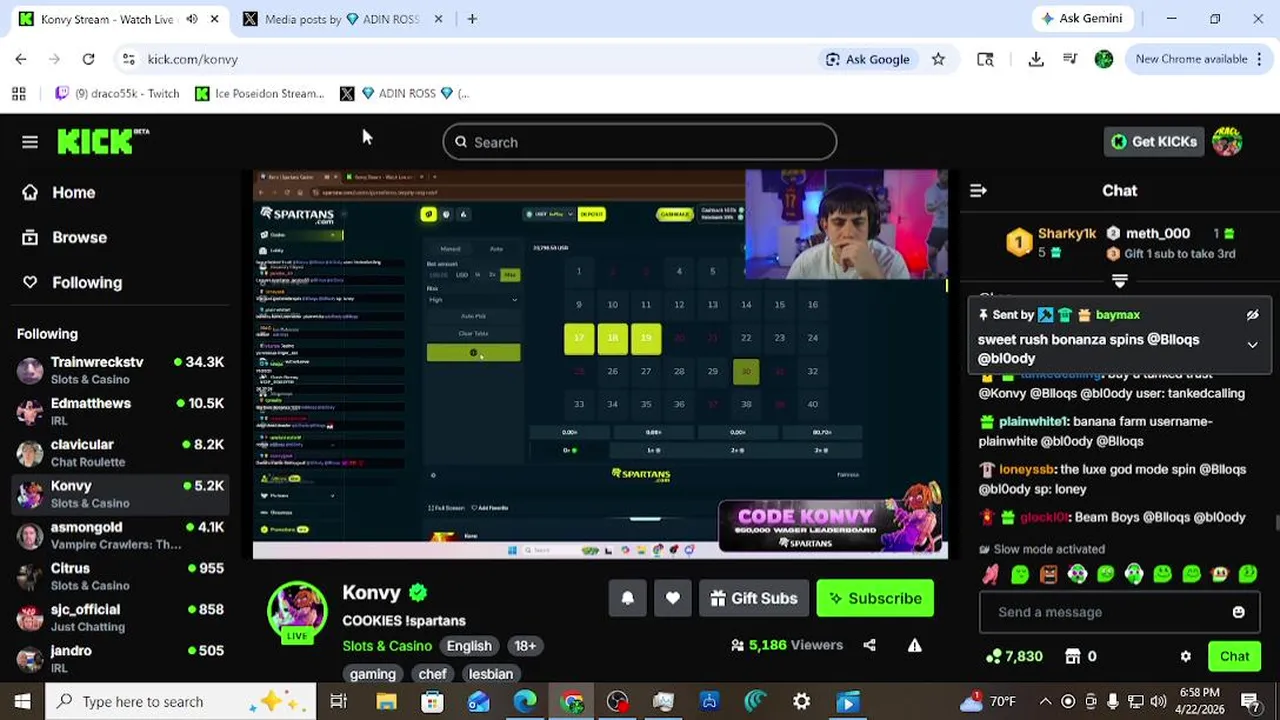Subscribe to Konvy
The image size is (1280, 720).
875,598
